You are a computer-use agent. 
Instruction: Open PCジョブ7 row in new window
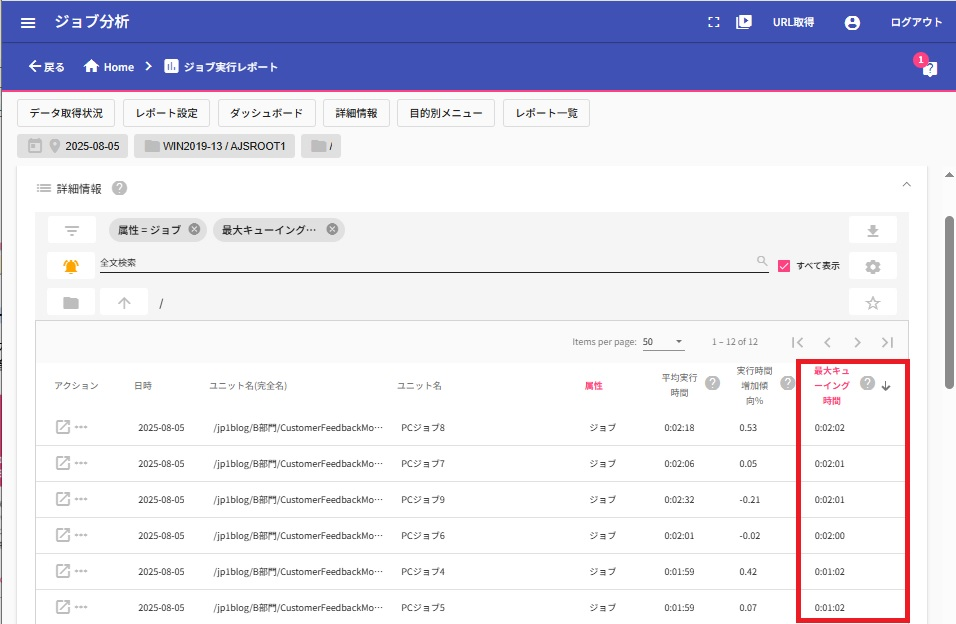[x=63, y=463]
